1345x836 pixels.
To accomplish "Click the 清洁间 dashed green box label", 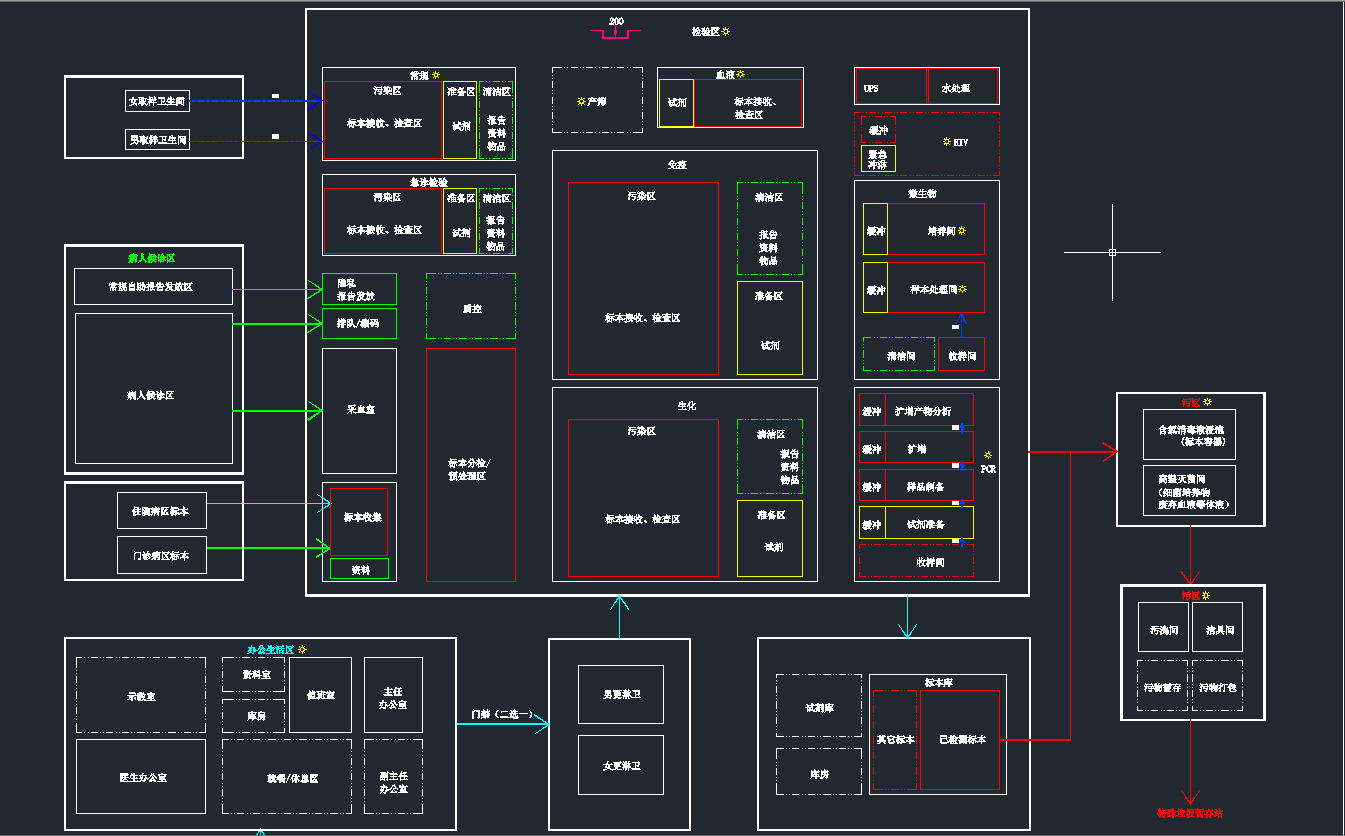I will click(900, 356).
